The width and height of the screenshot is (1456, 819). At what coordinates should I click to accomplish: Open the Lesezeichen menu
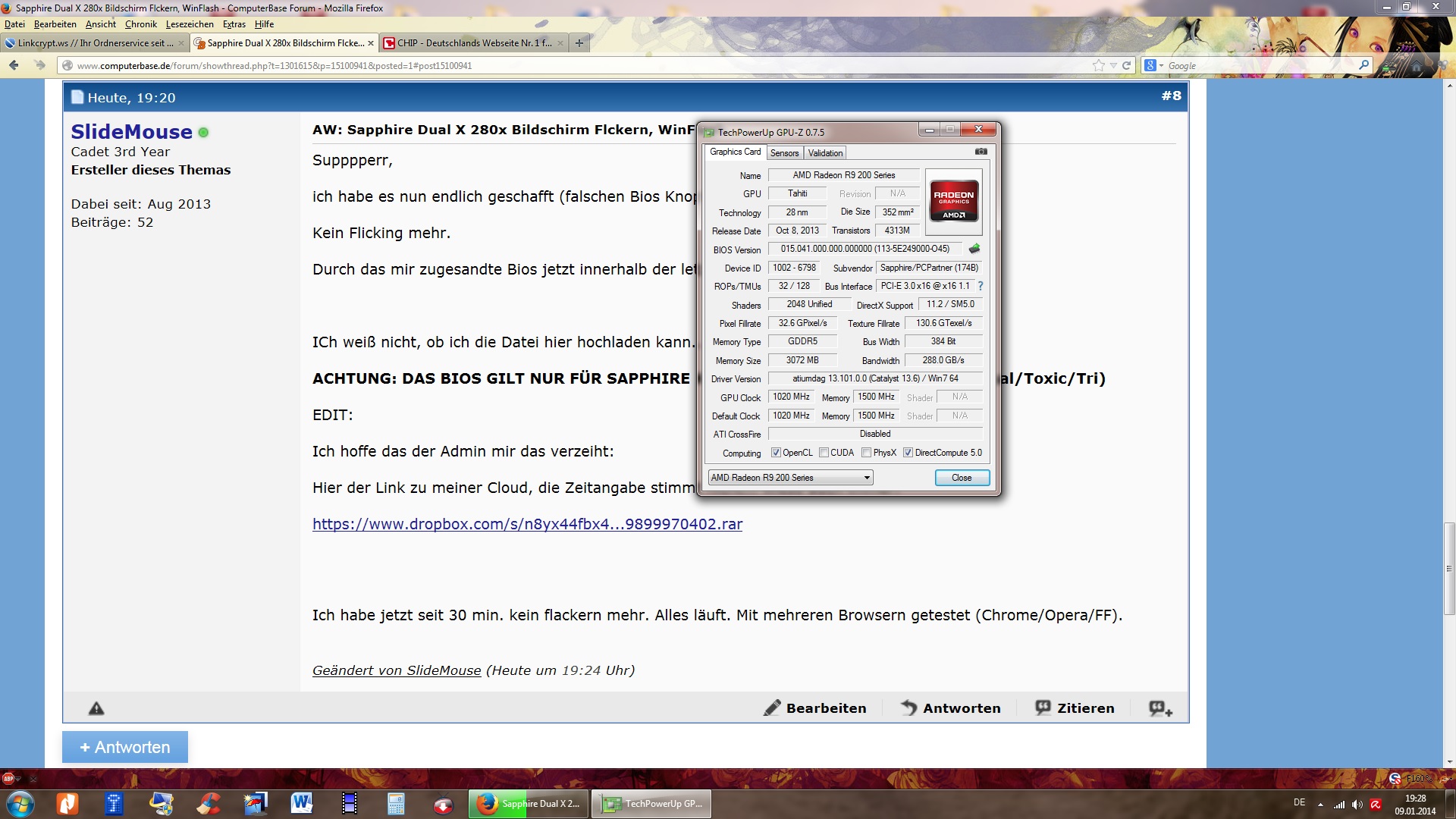click(x=190, y=24)
